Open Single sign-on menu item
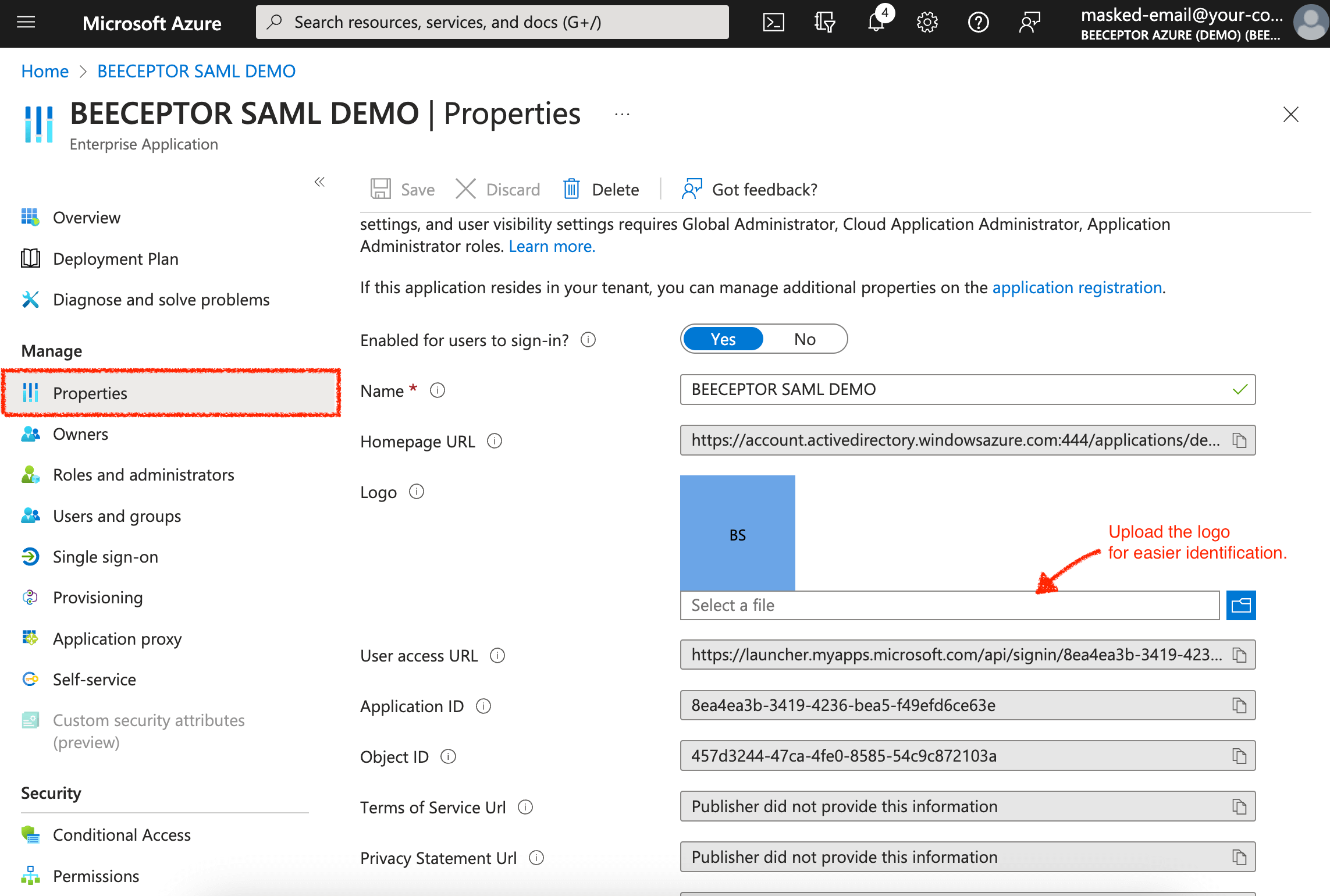This screenshot has width=1330, height=896. click(105, 557)
